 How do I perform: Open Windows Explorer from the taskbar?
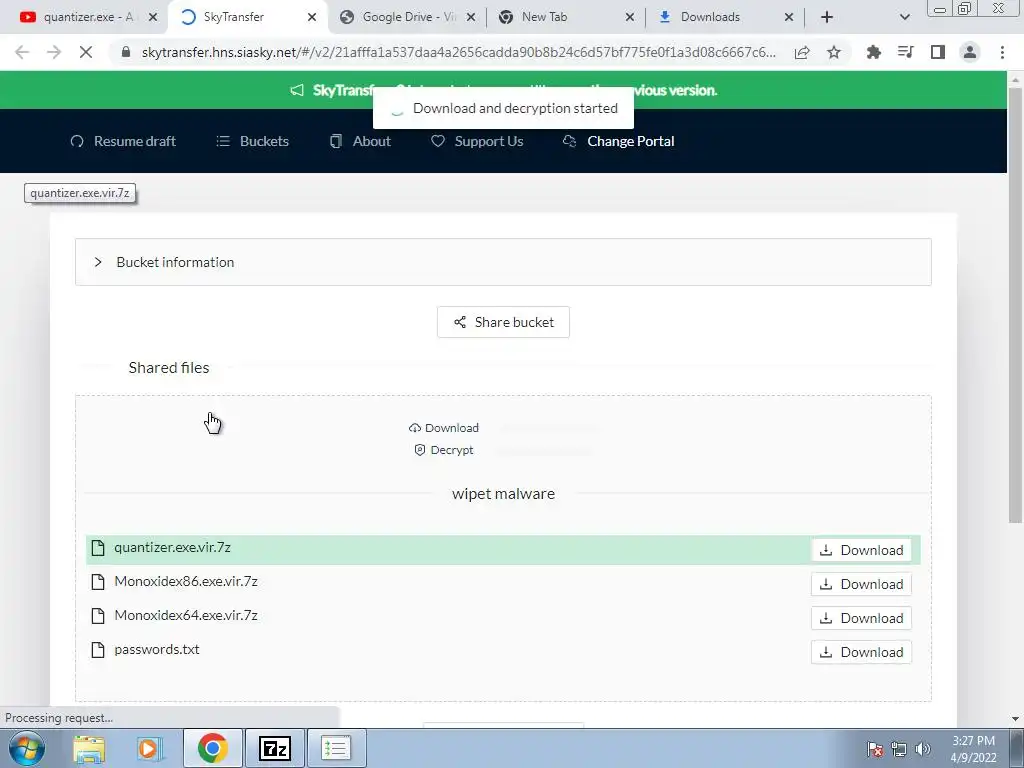point(89,748)
